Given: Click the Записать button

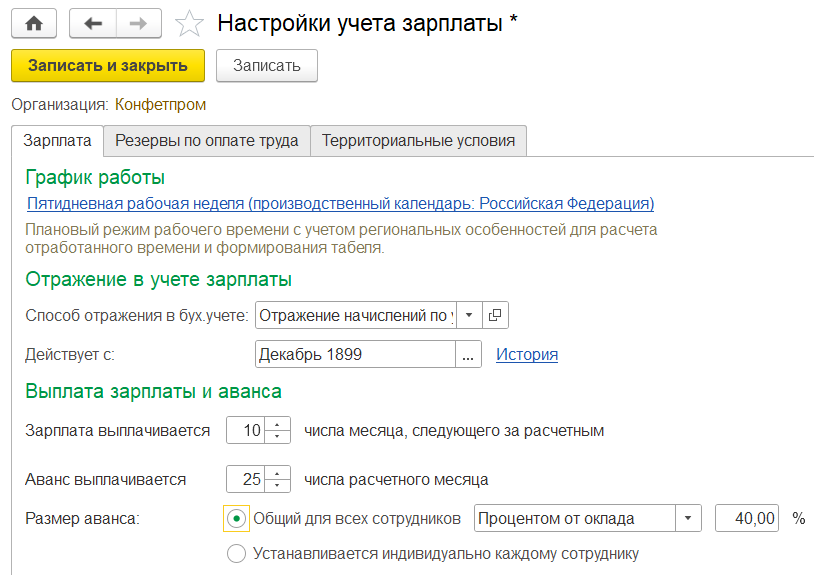Looking at the screenshot, I should tap(267, 65).
